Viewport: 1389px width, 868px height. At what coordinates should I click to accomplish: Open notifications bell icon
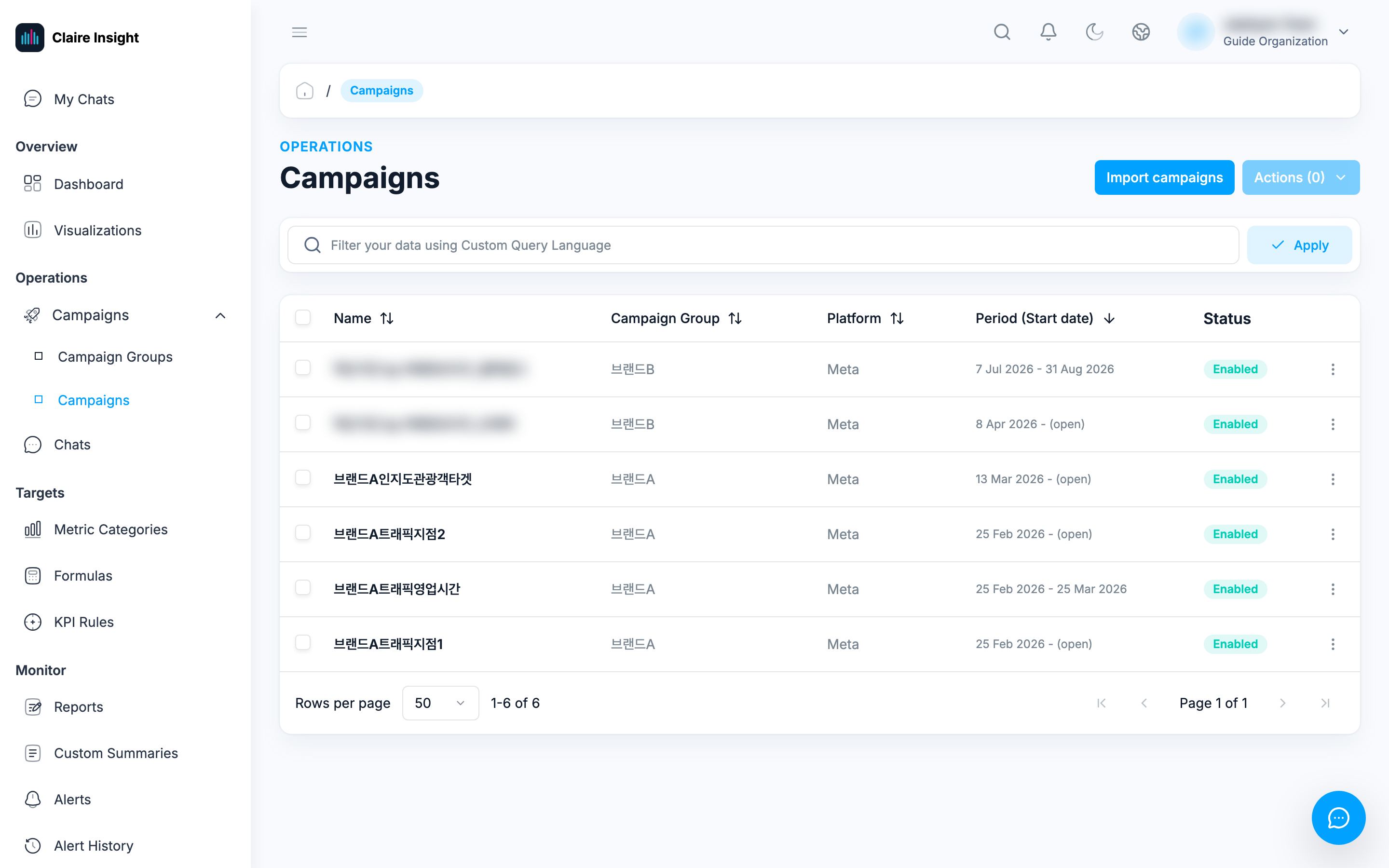pos(1048,32)
